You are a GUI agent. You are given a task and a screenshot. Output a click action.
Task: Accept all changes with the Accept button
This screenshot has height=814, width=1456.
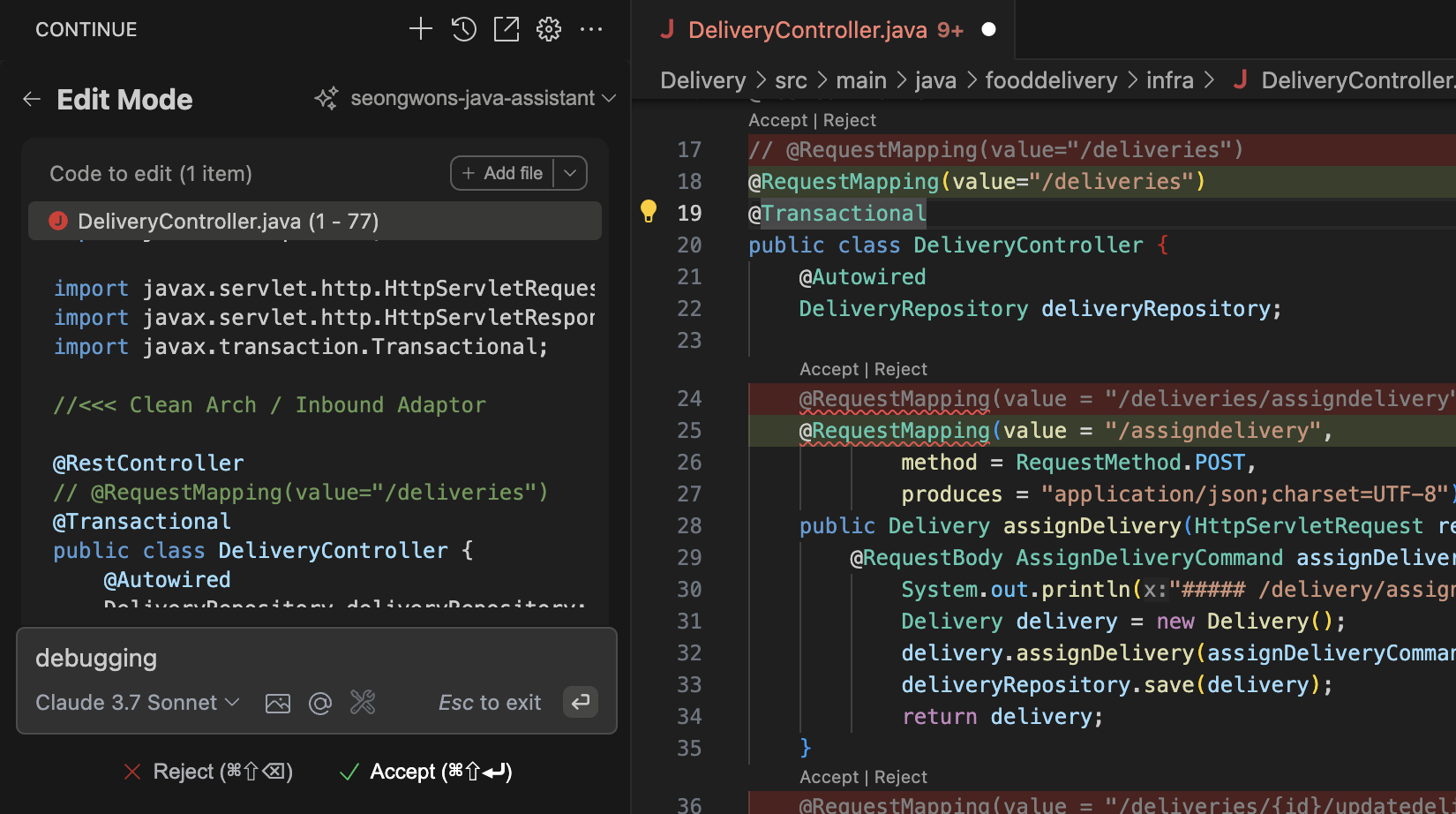(426, 772)
